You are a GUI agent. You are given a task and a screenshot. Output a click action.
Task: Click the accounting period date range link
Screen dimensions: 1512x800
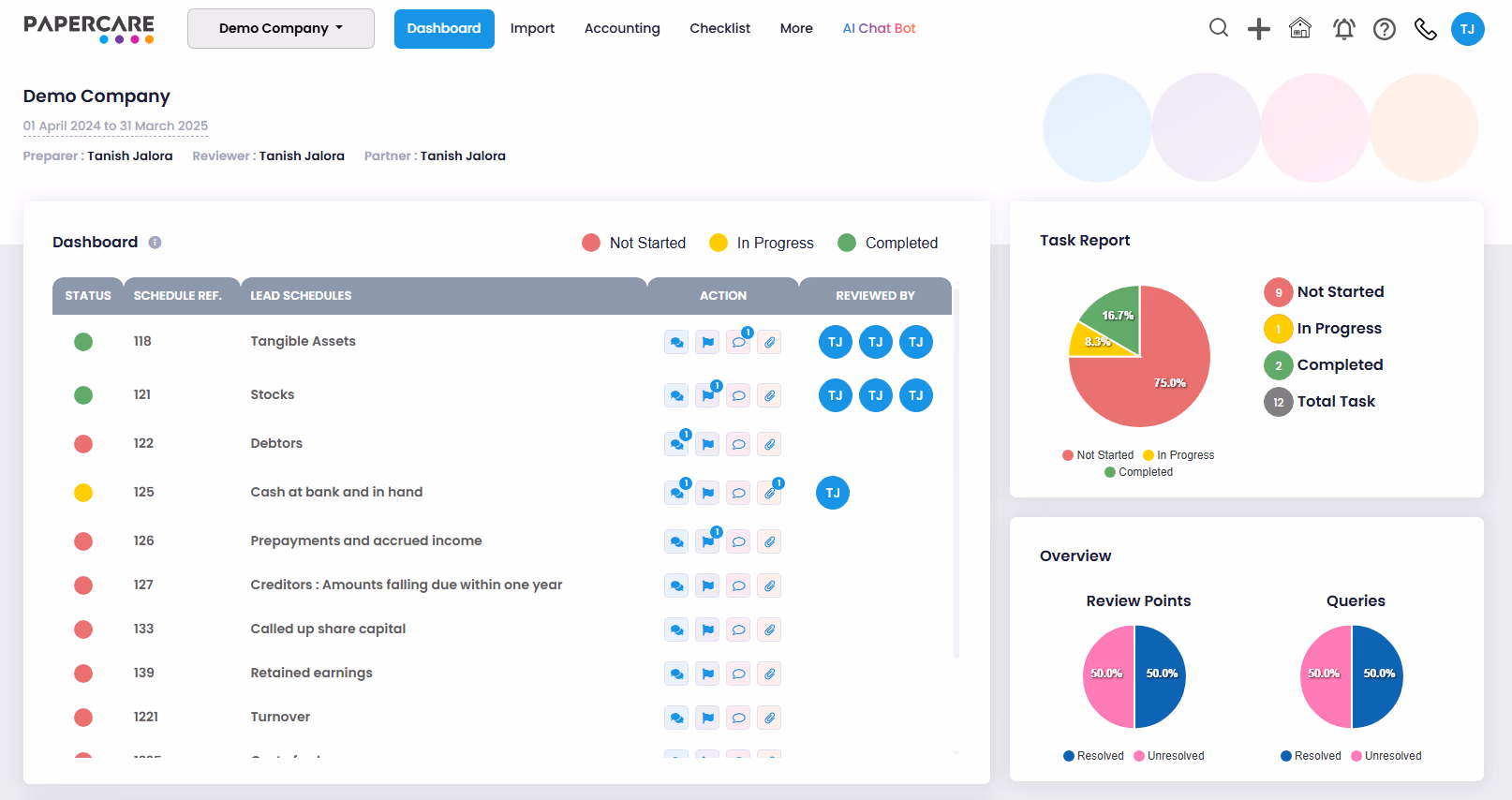click(x=115, y=126)
